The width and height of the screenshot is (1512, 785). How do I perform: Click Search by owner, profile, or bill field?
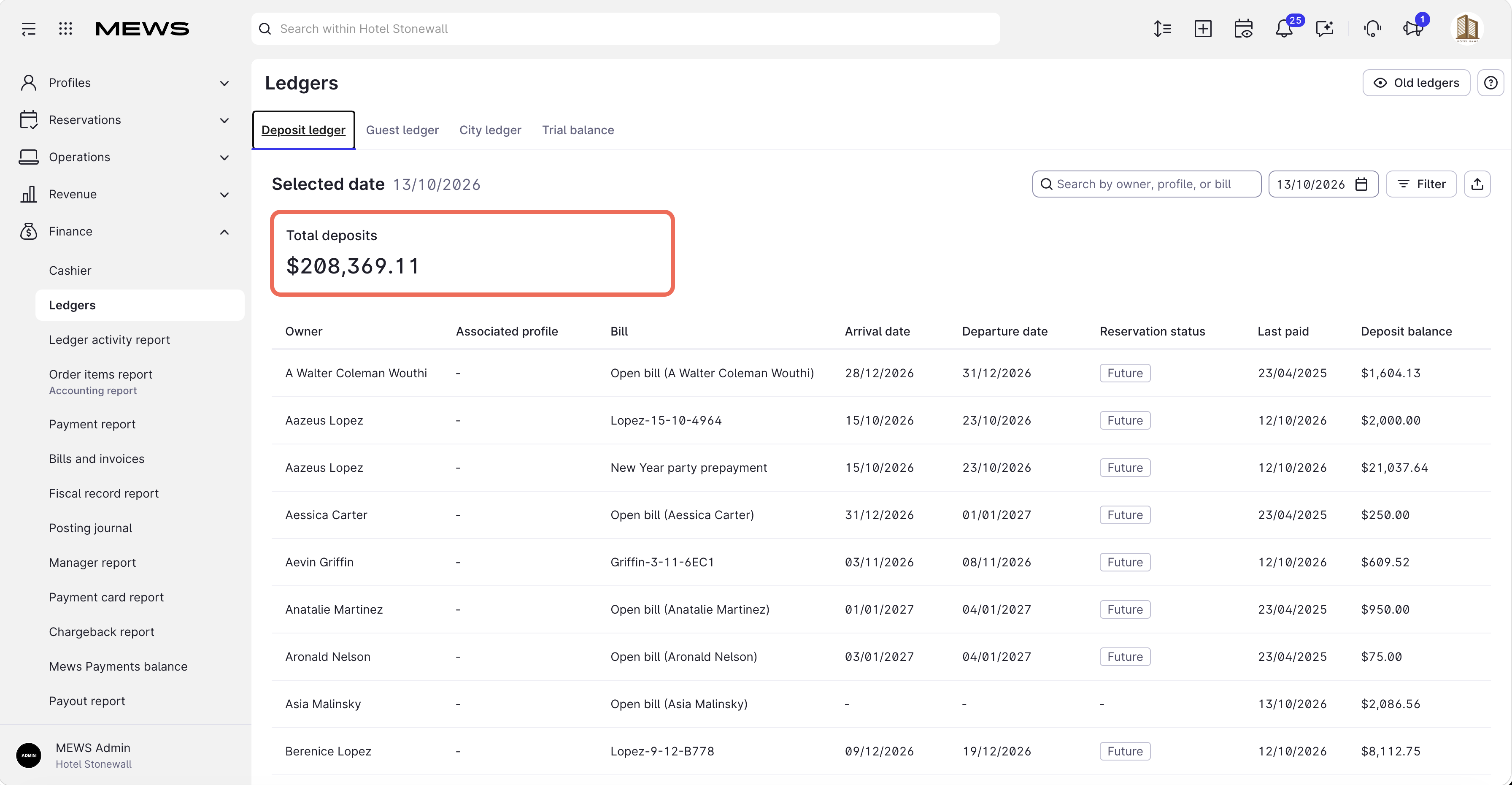(x=1146, y=184)
